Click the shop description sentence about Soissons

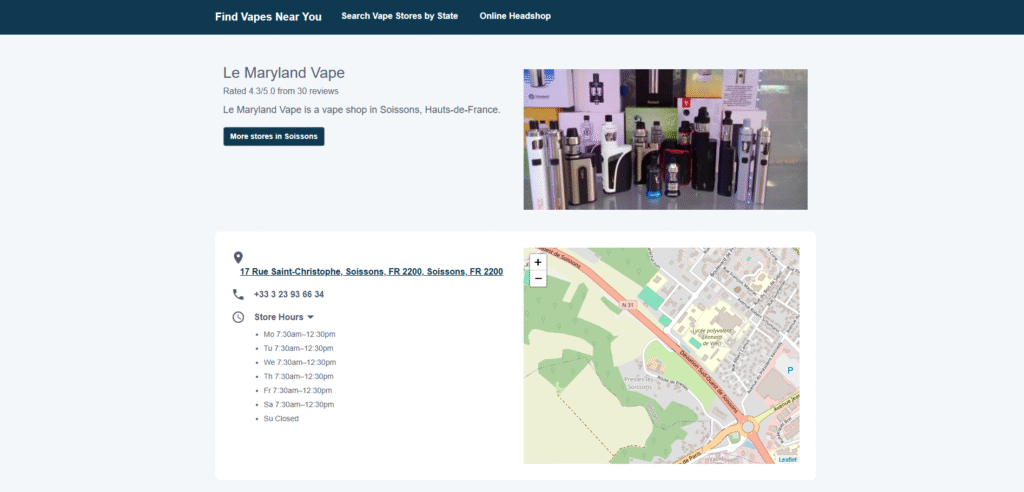[362, 110]
